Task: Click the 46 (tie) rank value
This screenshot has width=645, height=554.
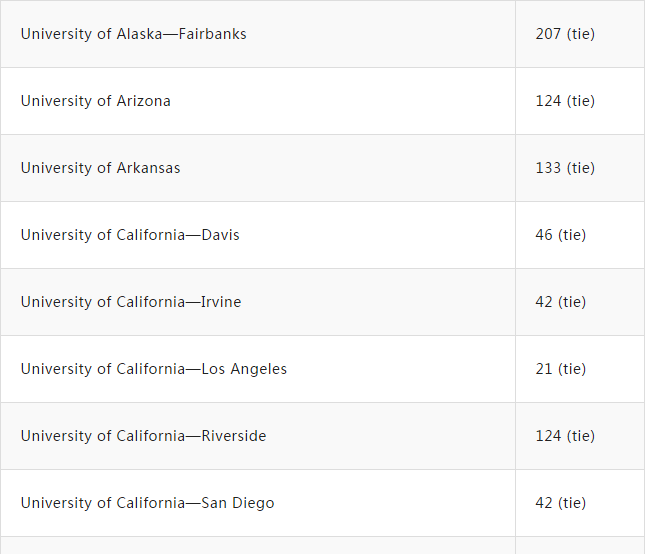Action: [x=561, y=235]
